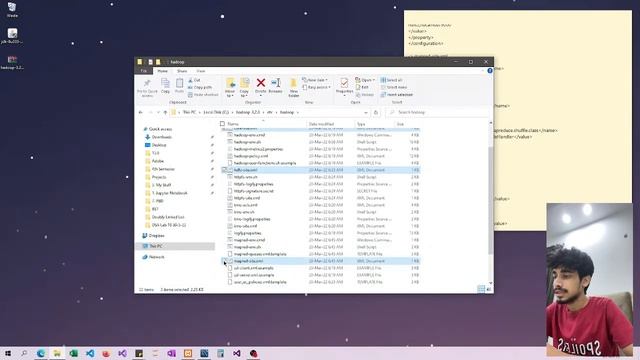This screenshot has width=640, height=360.
Task: Open Microsoft Edge from the taskbar
Action: [x=41, y=353]
